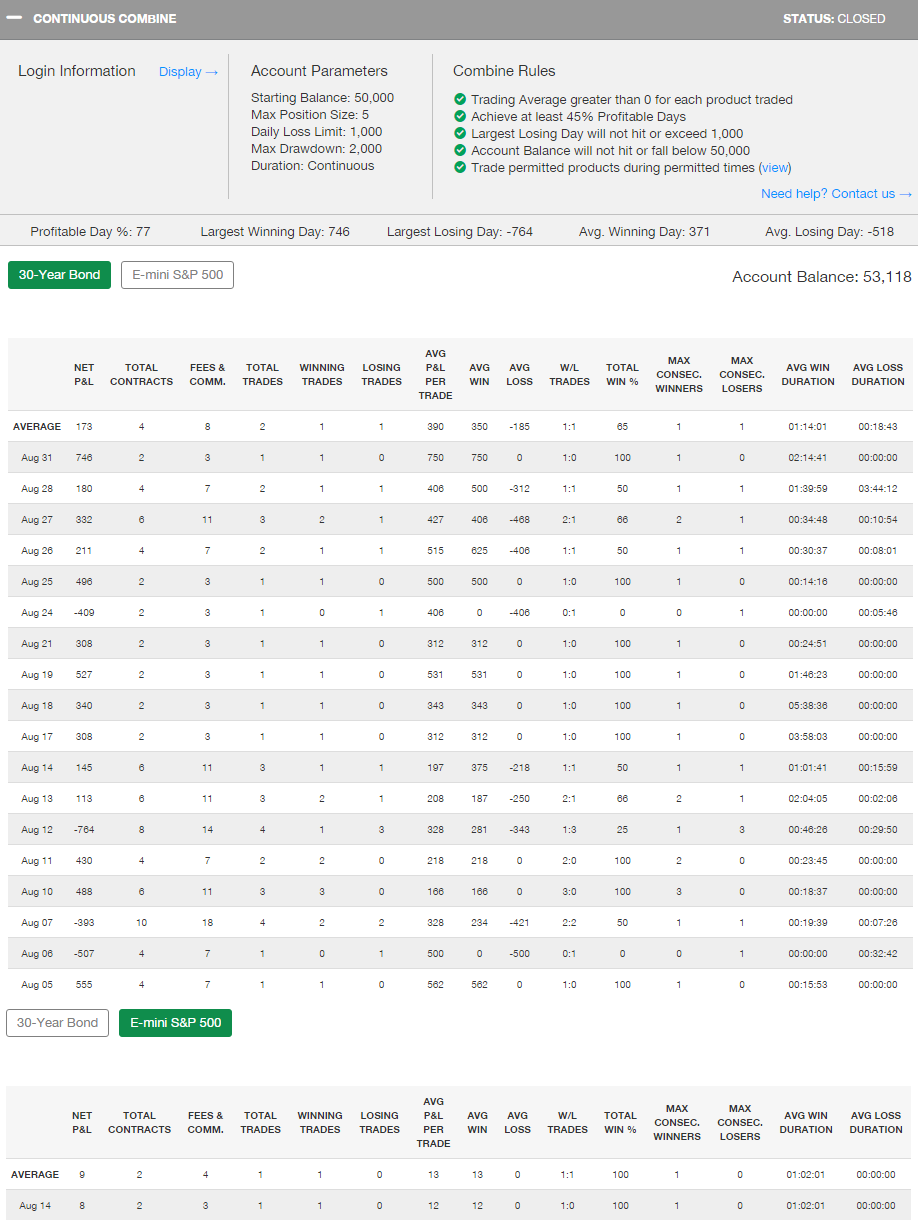Select the top 30-Year Bond tab
The width and height of the screenshot is (918, 1232).
[x=60, y=275]
